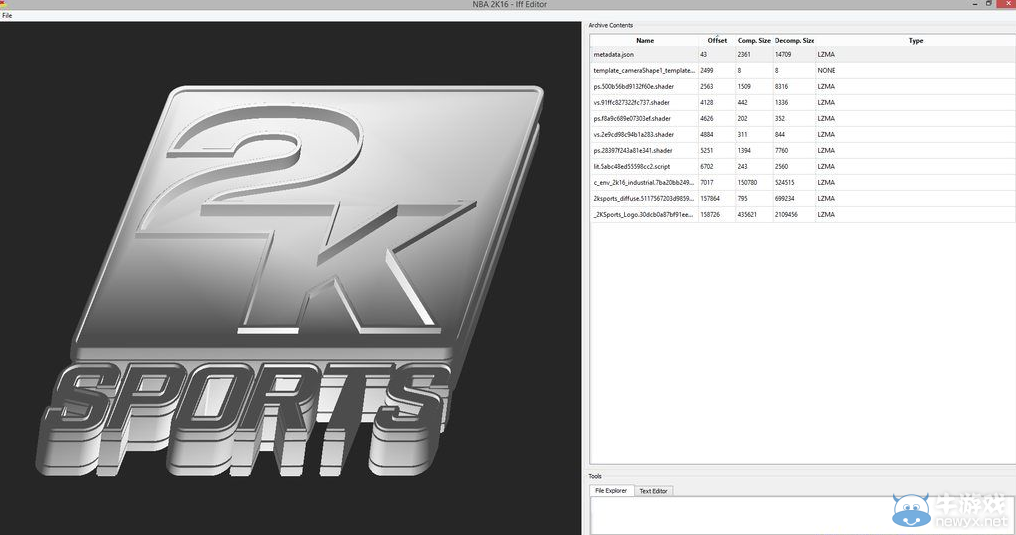The height and width of the screenshot is (535, 1016).
Task: Click LZMA type in metadata.json row
Action: [x=826, y=54]
